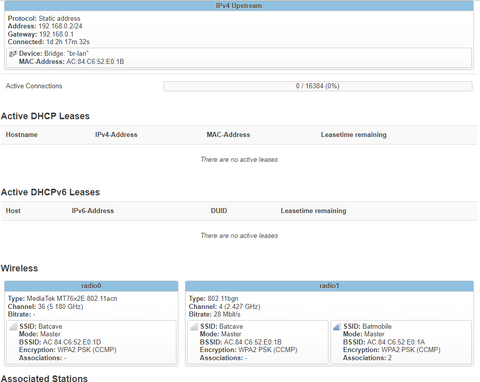Click the BSSID AC:84:C6:52:E0:1D line
This screenshot has width=480, height=382.
pyautogui.click(x=60, y=342)
